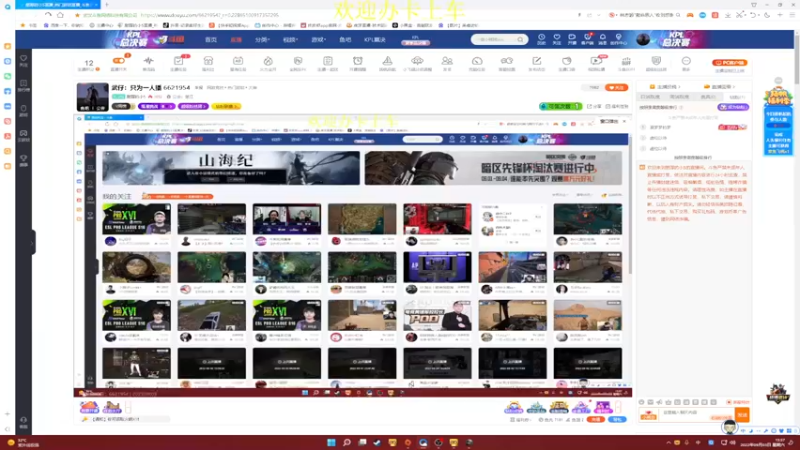This screenshot has width=800, height=450.
Task: Open the 鱼吧 header tab
Action: pyautogui.click(x=345, y=40)
